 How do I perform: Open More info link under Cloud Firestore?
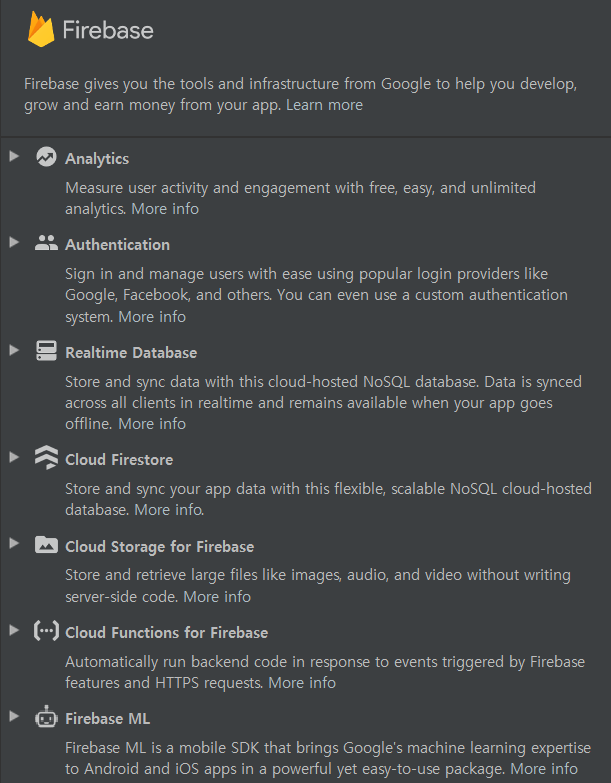[x=169, y=510]
